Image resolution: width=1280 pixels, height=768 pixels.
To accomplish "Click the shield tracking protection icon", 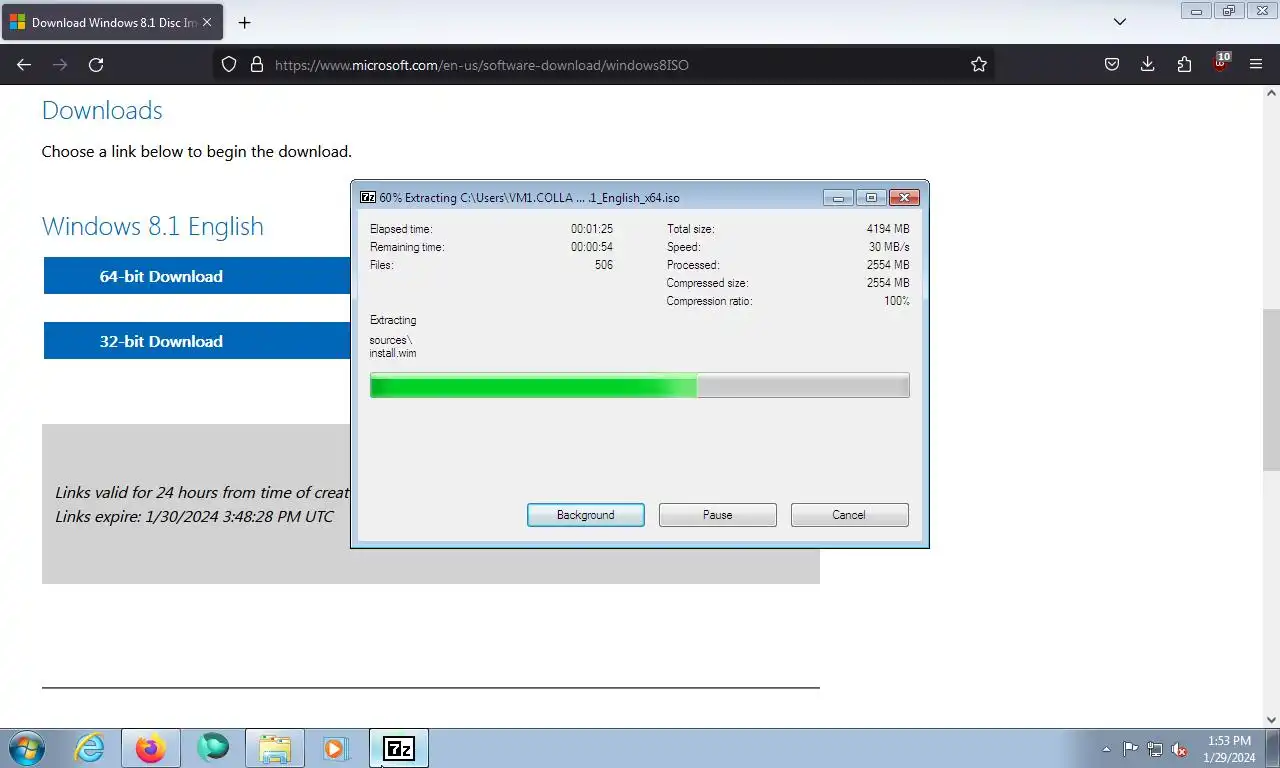I will [229, 64].
